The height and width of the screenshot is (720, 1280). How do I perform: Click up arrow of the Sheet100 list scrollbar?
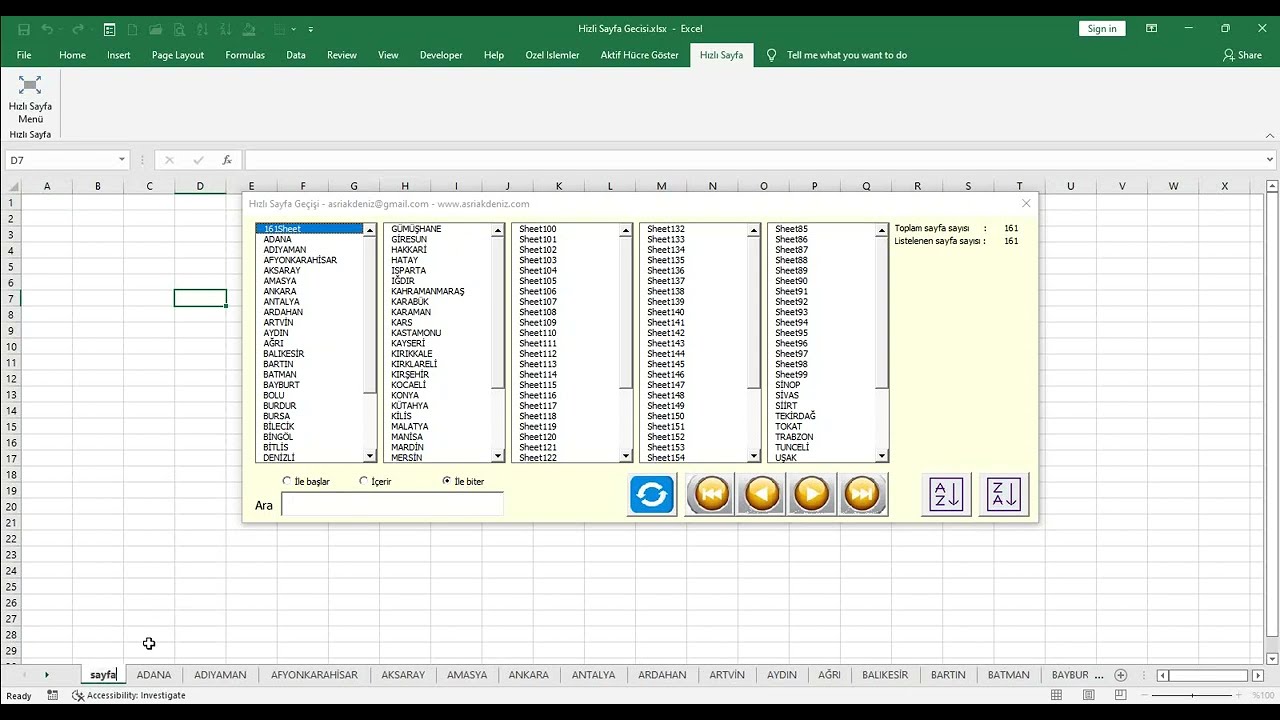tap(626, 231)
